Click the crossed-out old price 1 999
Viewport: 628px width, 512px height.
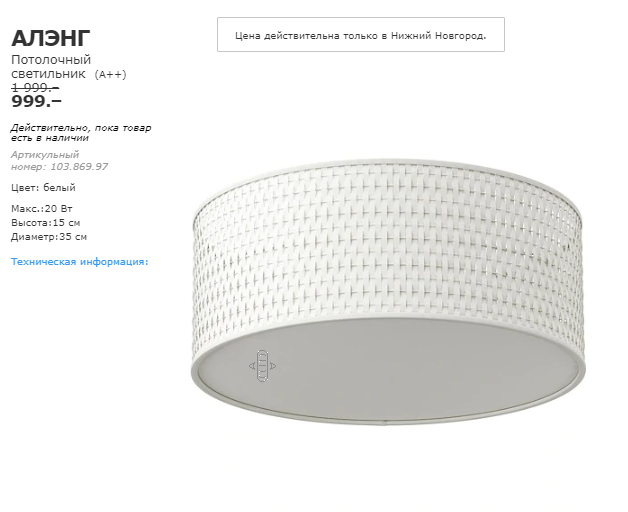click(35, 87)
